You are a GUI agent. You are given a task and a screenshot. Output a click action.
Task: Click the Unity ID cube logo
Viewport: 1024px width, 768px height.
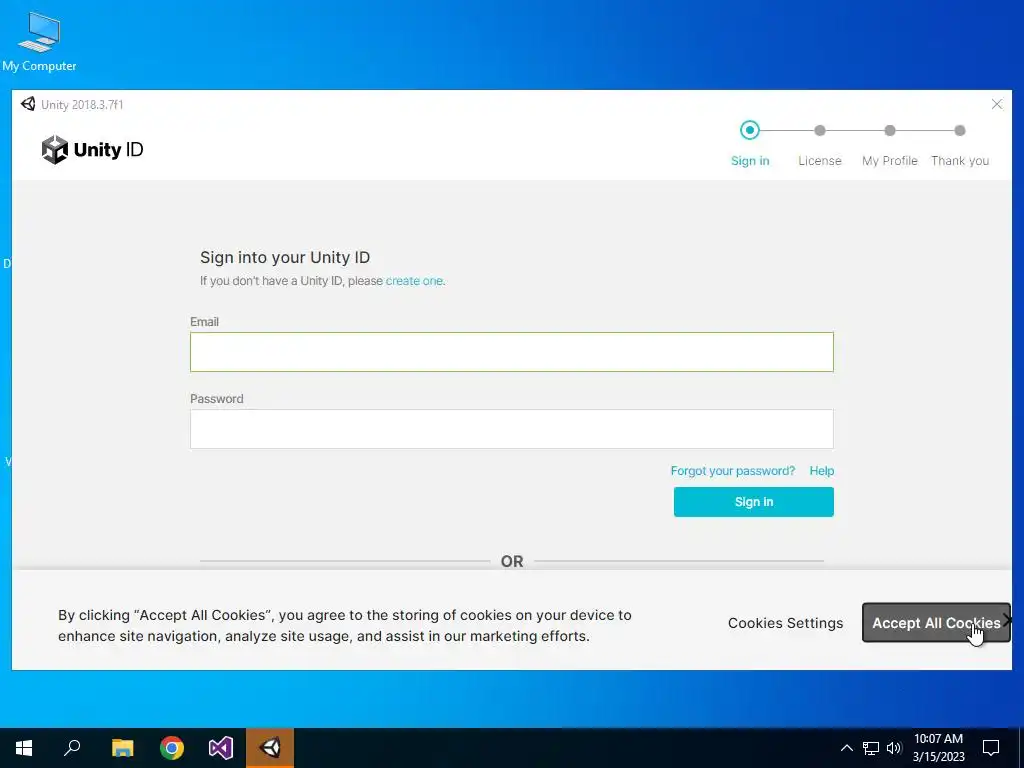coord(55,150)
